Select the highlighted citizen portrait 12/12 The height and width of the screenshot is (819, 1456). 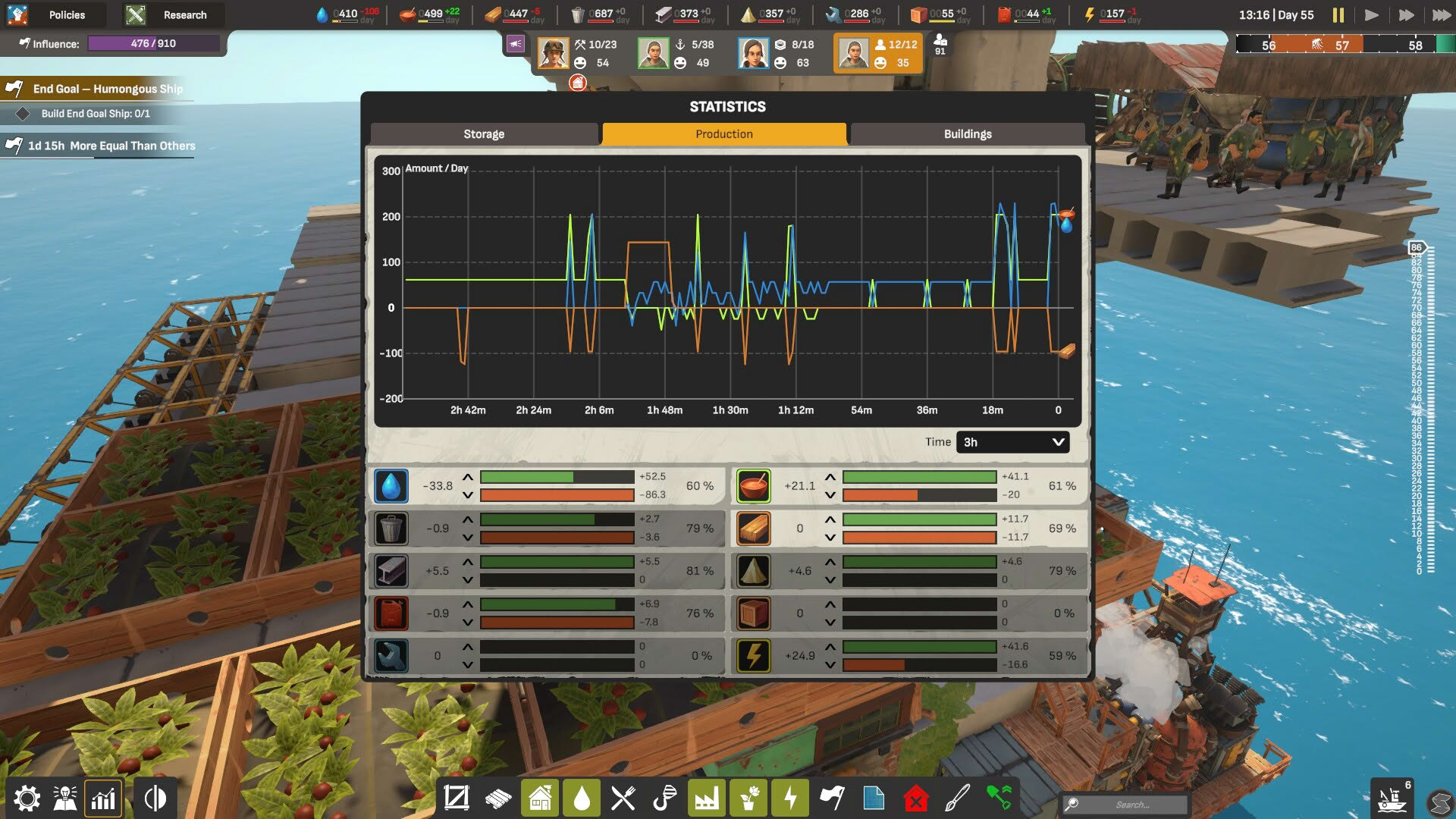(x=853, y=54)
